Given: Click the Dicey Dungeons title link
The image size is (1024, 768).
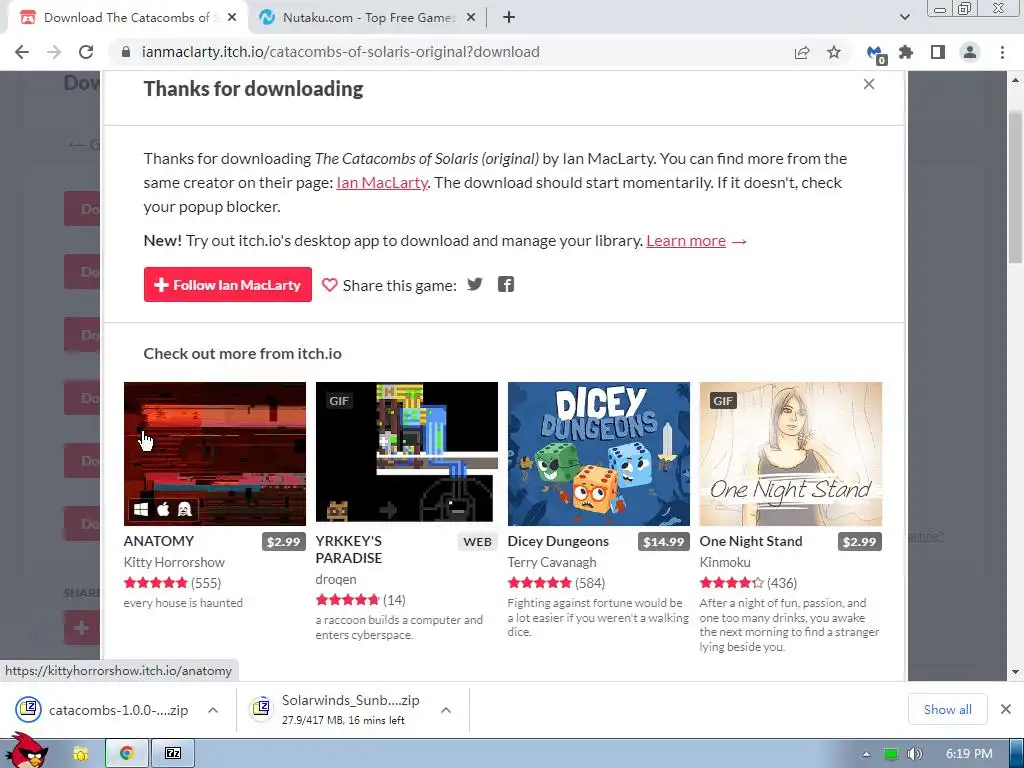Looking at the screenshot, I should [558, 541].
